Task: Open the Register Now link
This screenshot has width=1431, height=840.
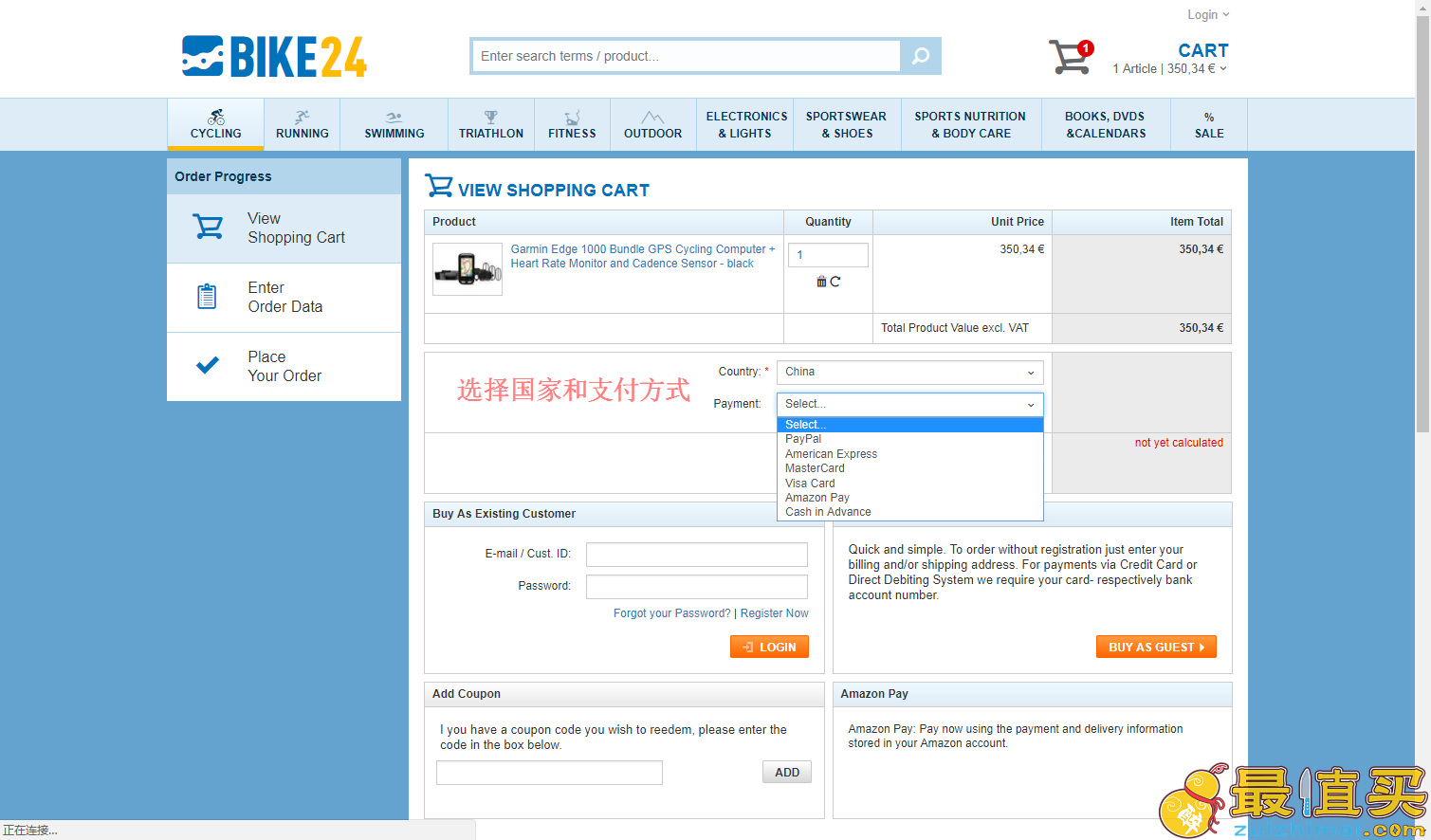Action: coord(775,613)
